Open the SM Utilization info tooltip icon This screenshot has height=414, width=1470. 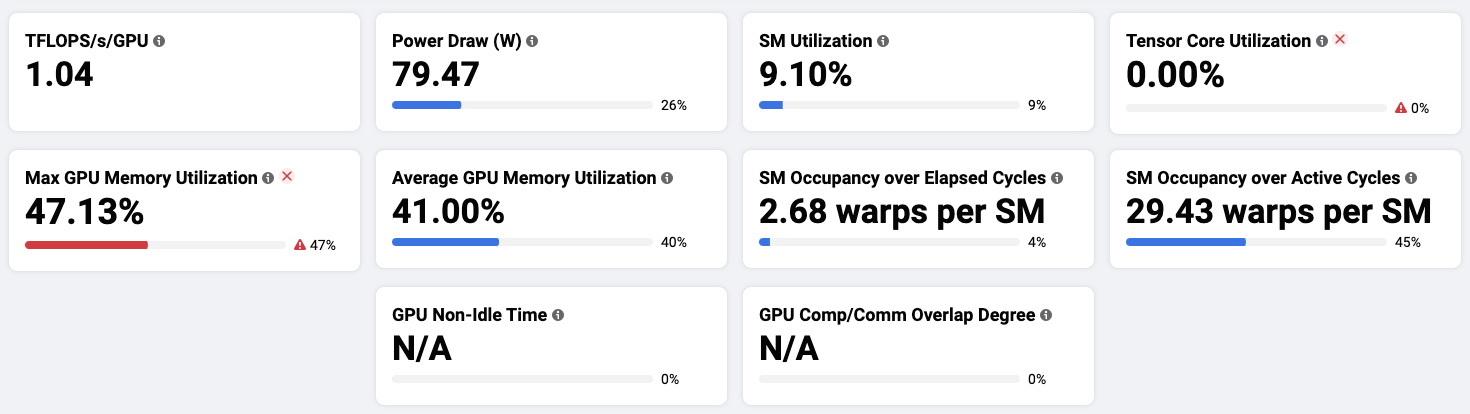point(883,42)
